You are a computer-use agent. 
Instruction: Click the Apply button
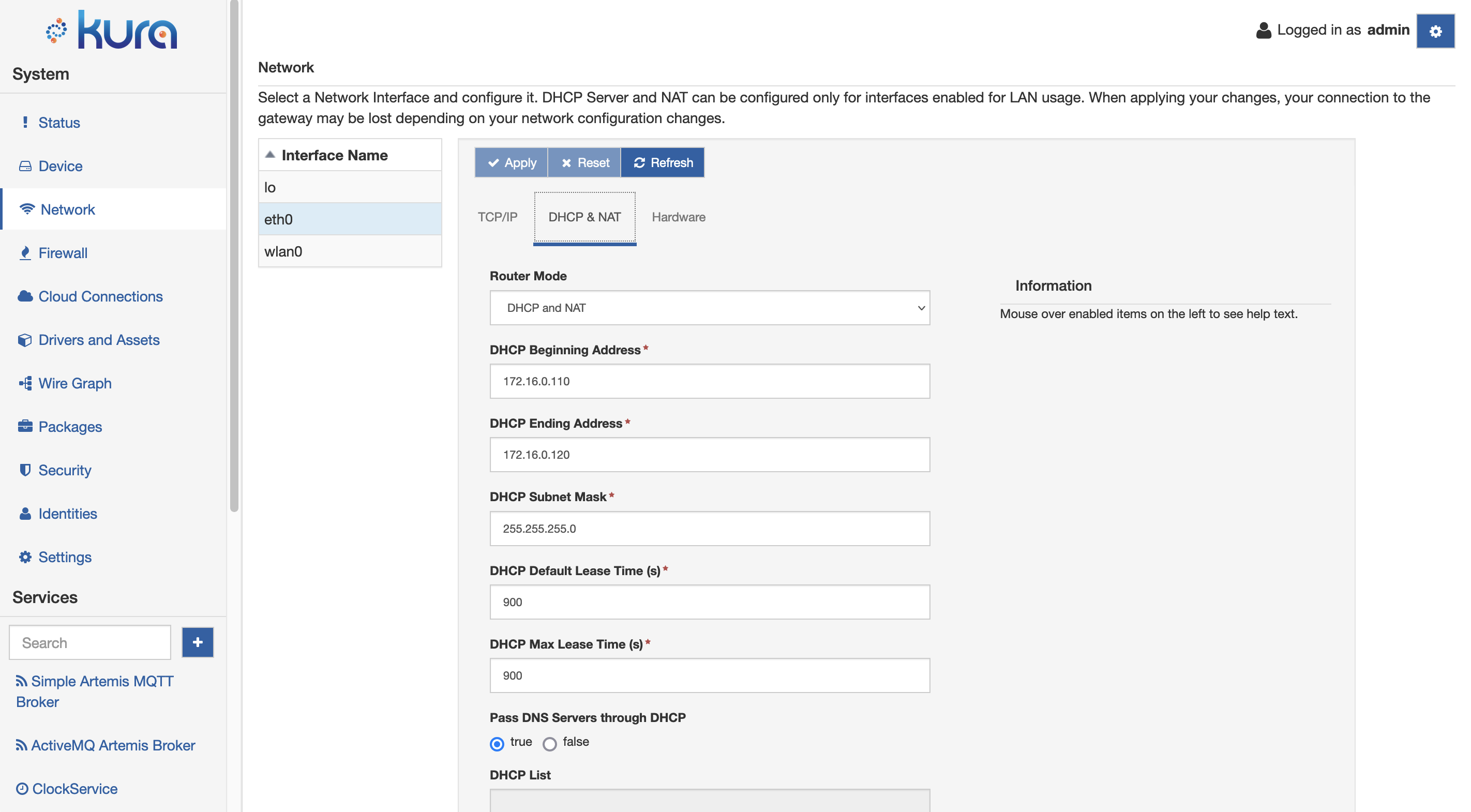[511, 161]
